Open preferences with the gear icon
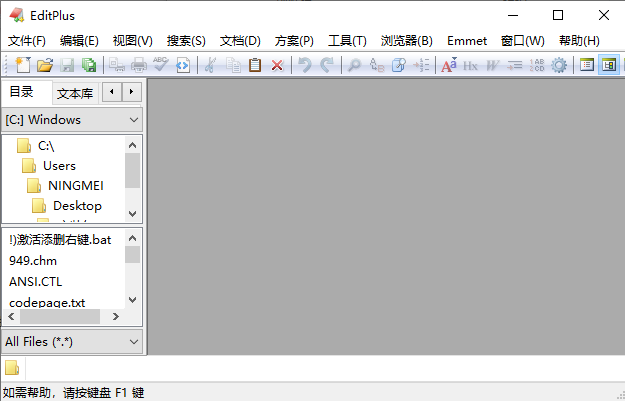The height and width of the screenshot is (401, 625). [x=559, y=65]
